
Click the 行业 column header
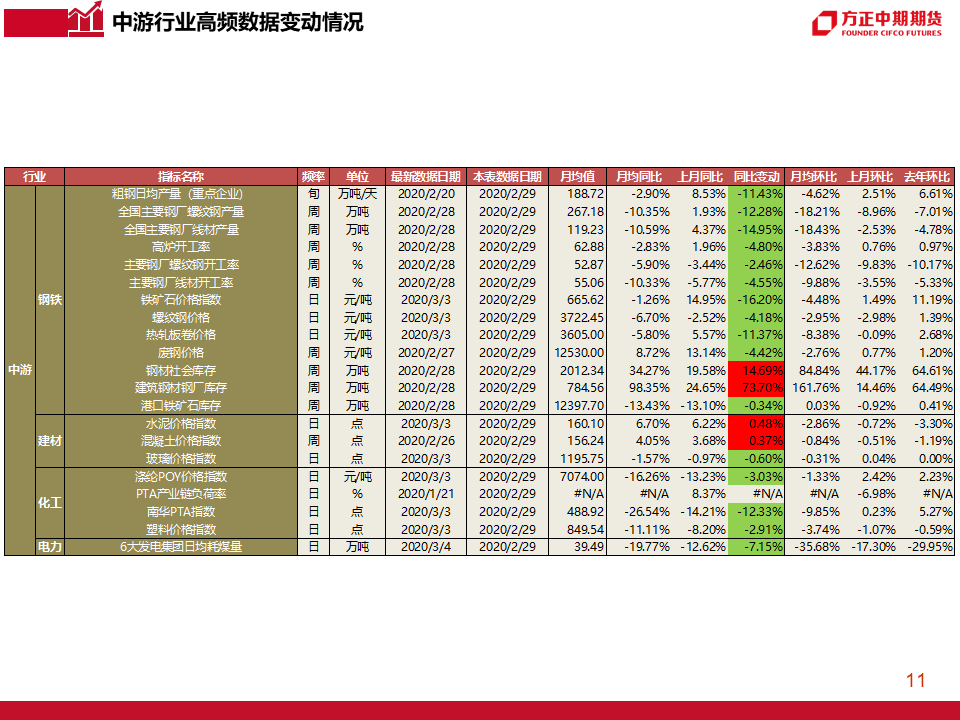click(x=34, y=176)
